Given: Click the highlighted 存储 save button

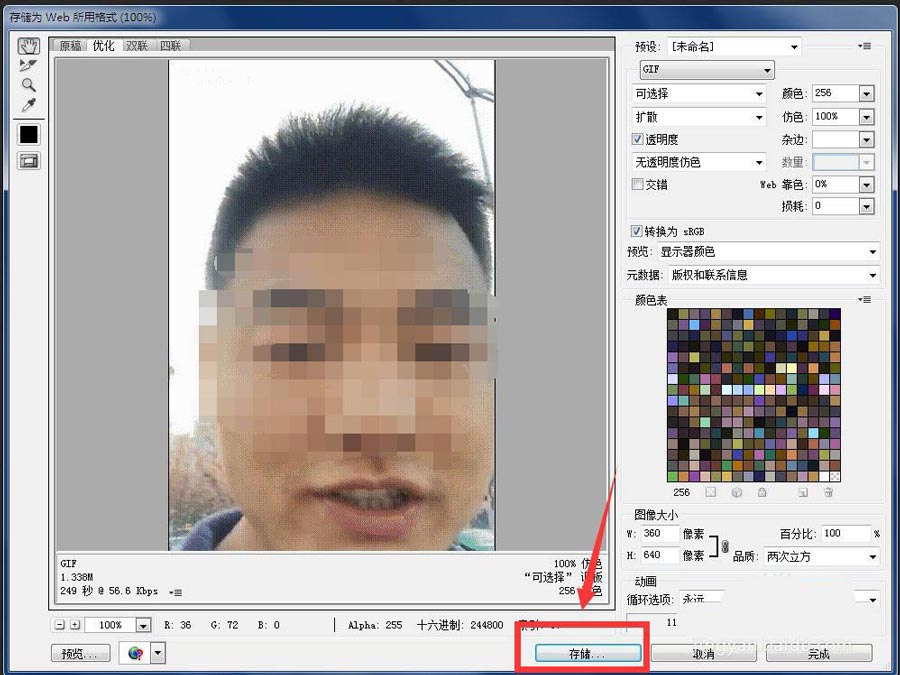Looking at the screenshot, I should pyautogui.click(x=587, y=652).
